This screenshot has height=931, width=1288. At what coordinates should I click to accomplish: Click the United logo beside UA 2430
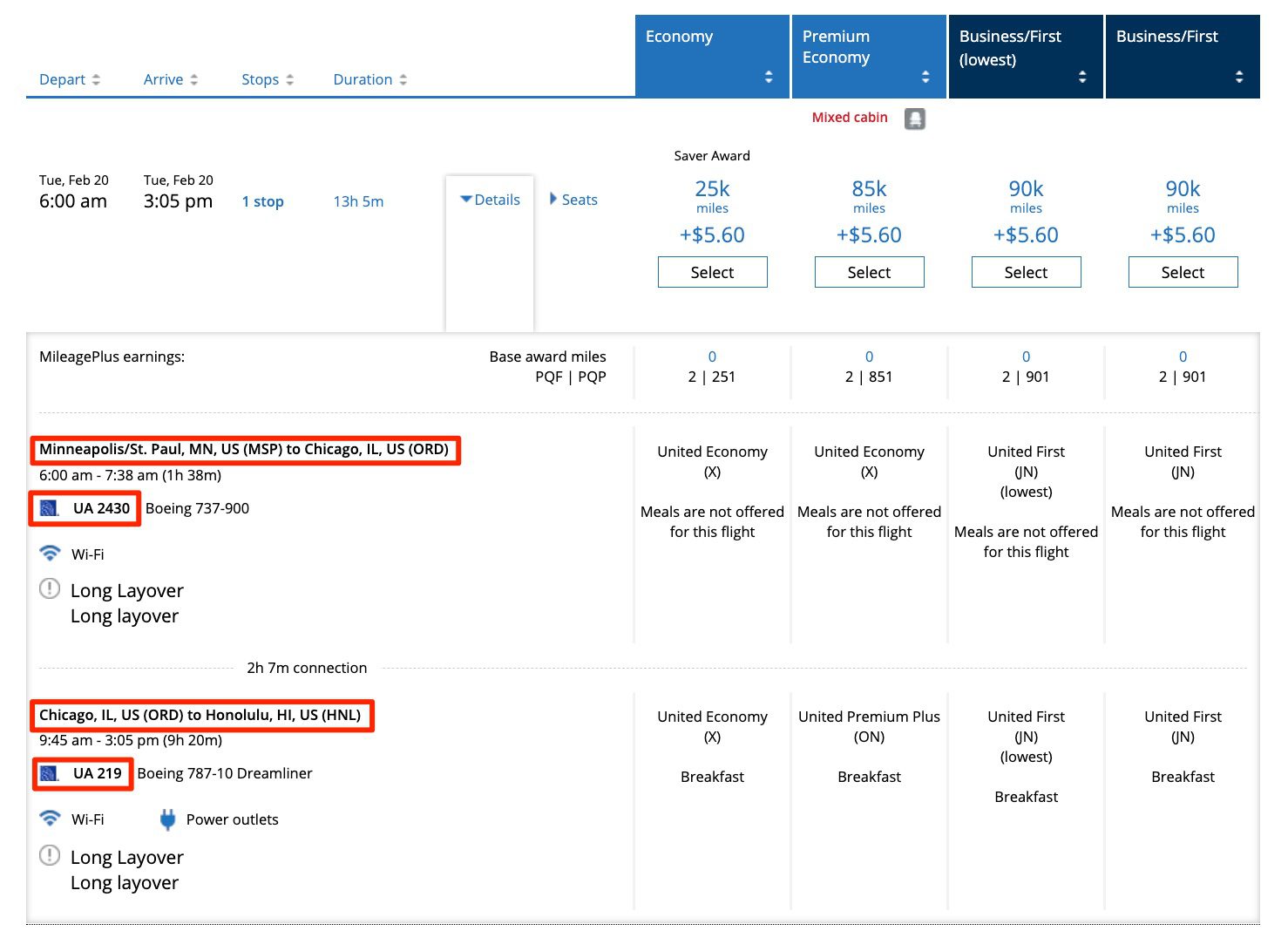[x=50, y=508]
